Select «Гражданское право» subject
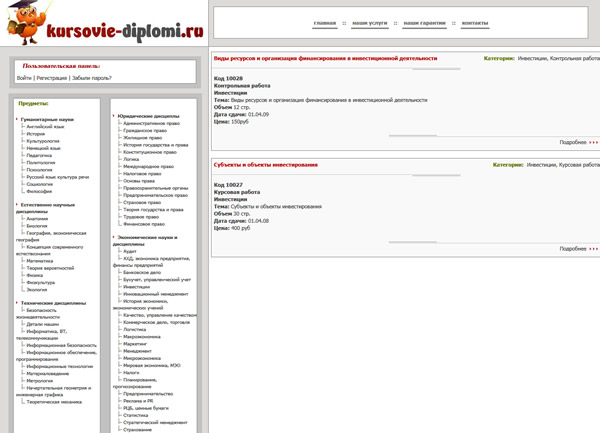Viewport: 600px width, 433px height. [x=145, y=130]
